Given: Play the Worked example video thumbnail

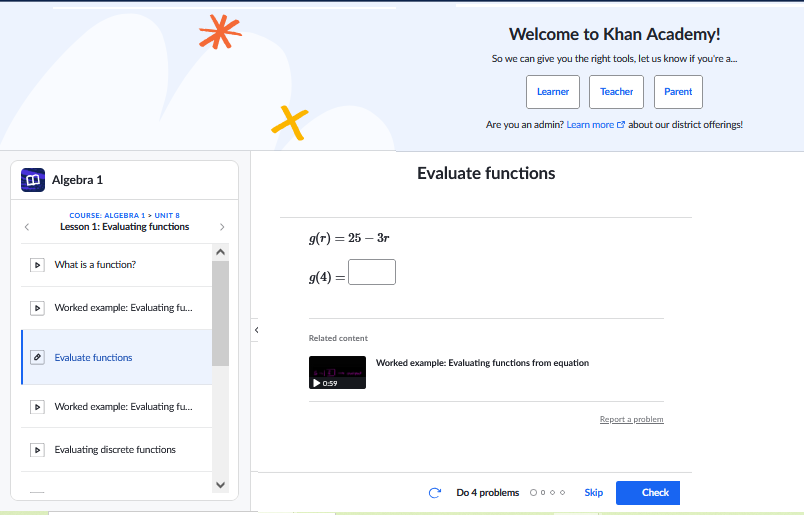Looking at the screenshot, I should [x=337, y=372].
